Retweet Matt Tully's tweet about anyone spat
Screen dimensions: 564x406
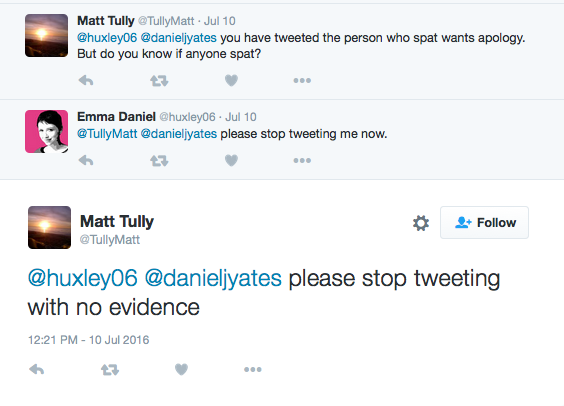click(159, 81)
